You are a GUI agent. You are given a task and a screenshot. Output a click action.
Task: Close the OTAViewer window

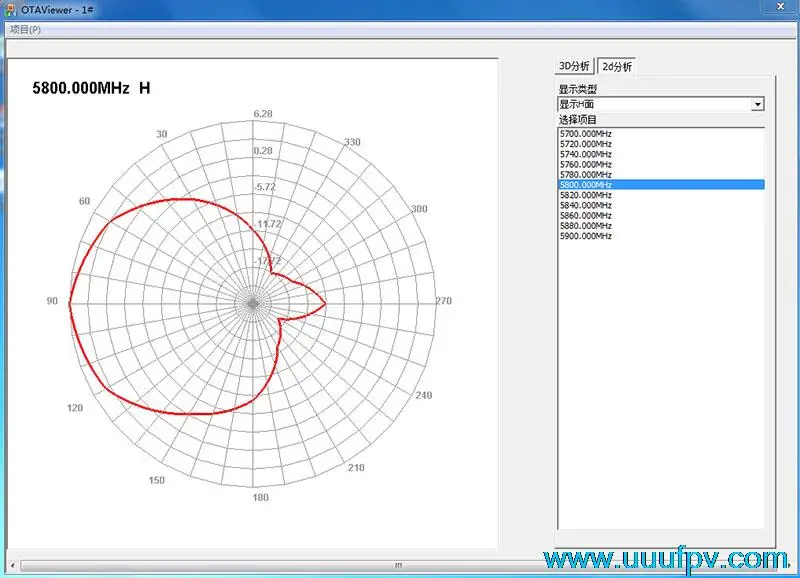779,8
